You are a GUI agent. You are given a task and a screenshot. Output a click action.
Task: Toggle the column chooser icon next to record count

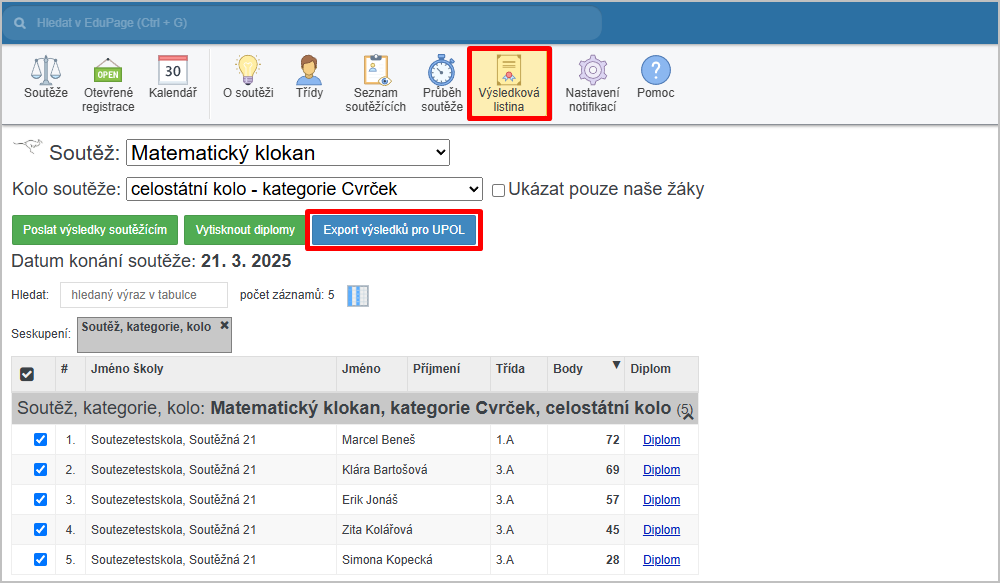358,295
